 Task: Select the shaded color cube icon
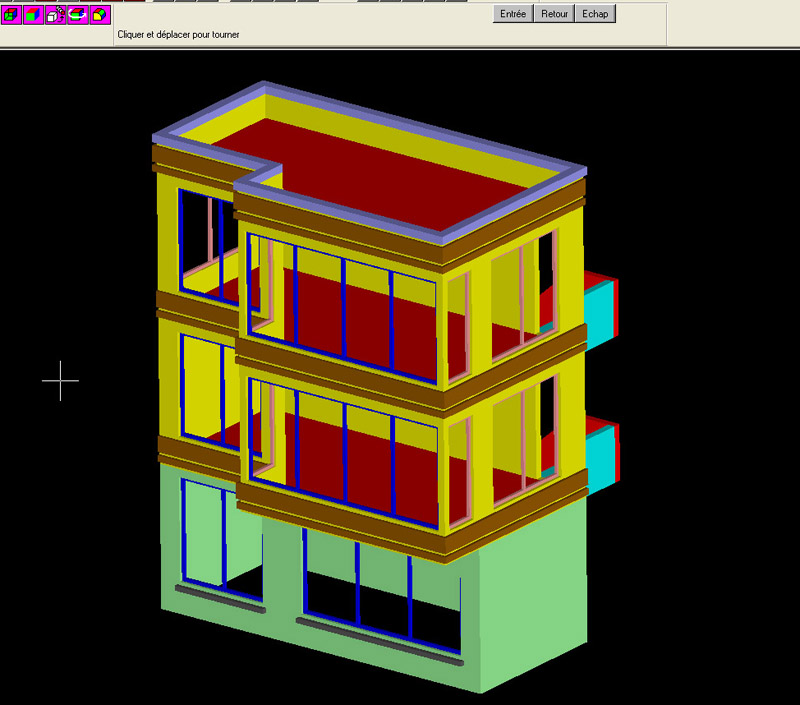34,15
